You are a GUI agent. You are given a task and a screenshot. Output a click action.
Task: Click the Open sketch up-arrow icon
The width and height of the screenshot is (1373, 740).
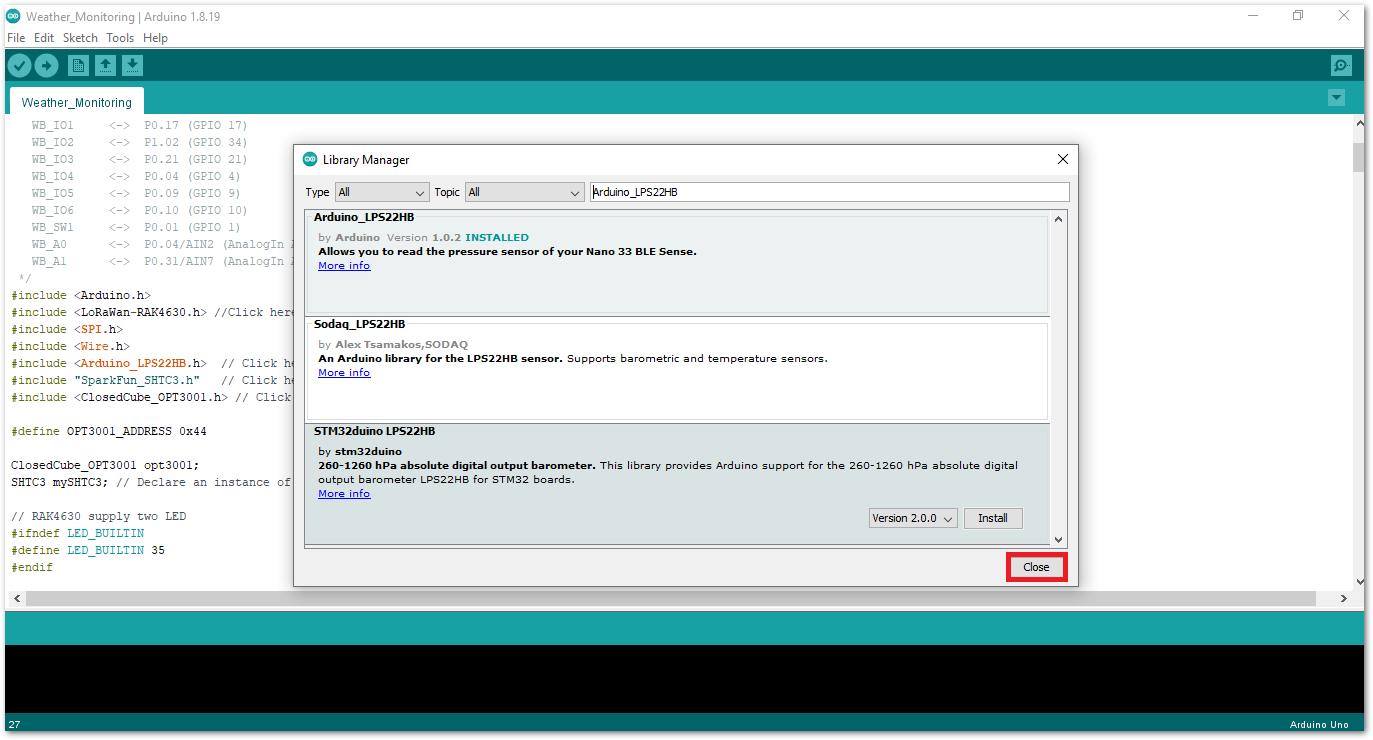(105, 66)
